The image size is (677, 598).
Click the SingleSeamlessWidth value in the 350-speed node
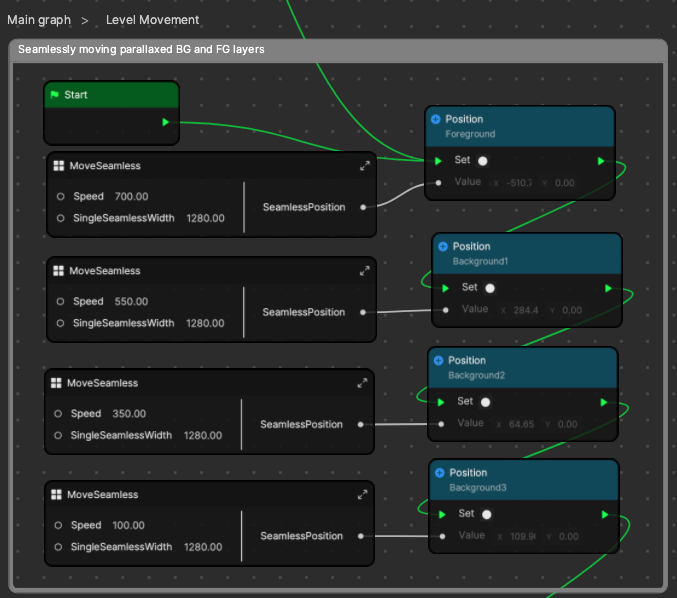click(203, 435)
